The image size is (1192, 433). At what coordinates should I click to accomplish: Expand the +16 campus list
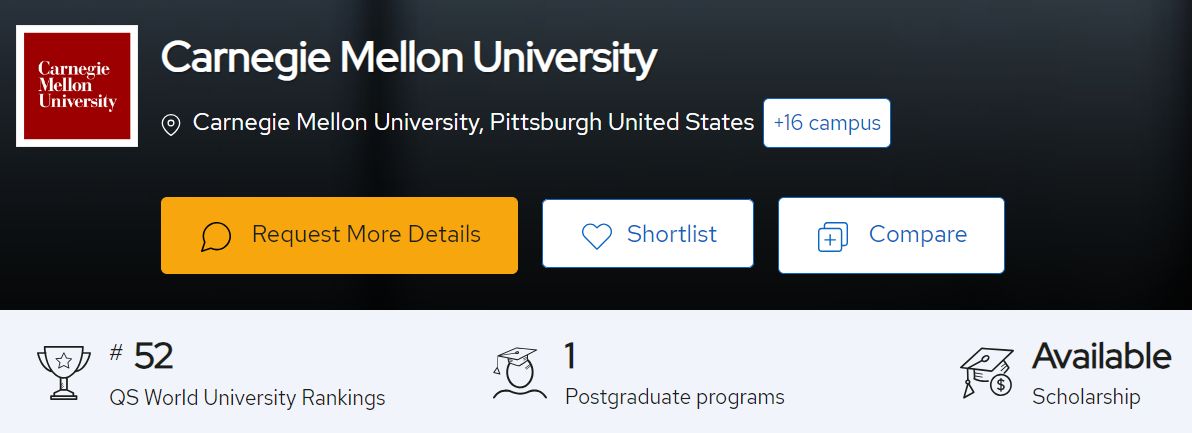[826, 123]
